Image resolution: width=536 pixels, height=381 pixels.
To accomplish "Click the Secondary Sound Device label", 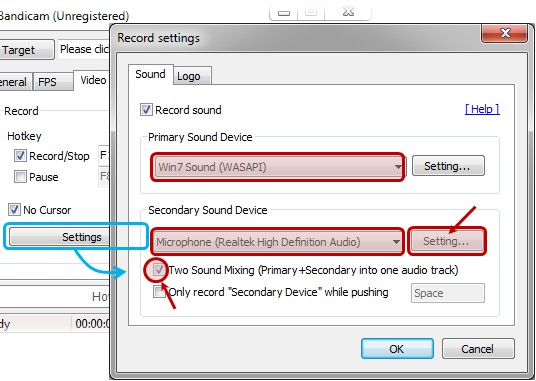I will (207, 210).
